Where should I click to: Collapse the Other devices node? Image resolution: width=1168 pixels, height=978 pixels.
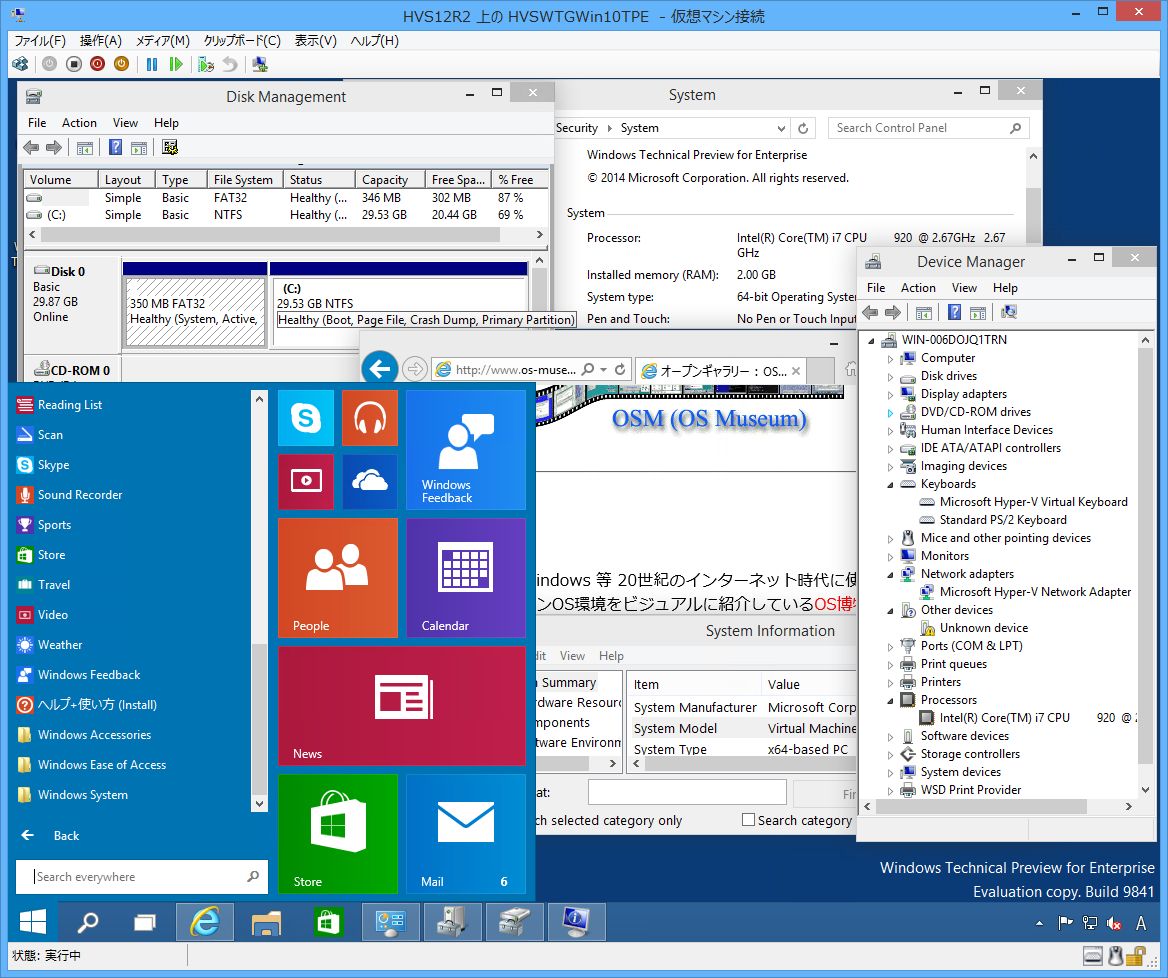click(890, 610)
